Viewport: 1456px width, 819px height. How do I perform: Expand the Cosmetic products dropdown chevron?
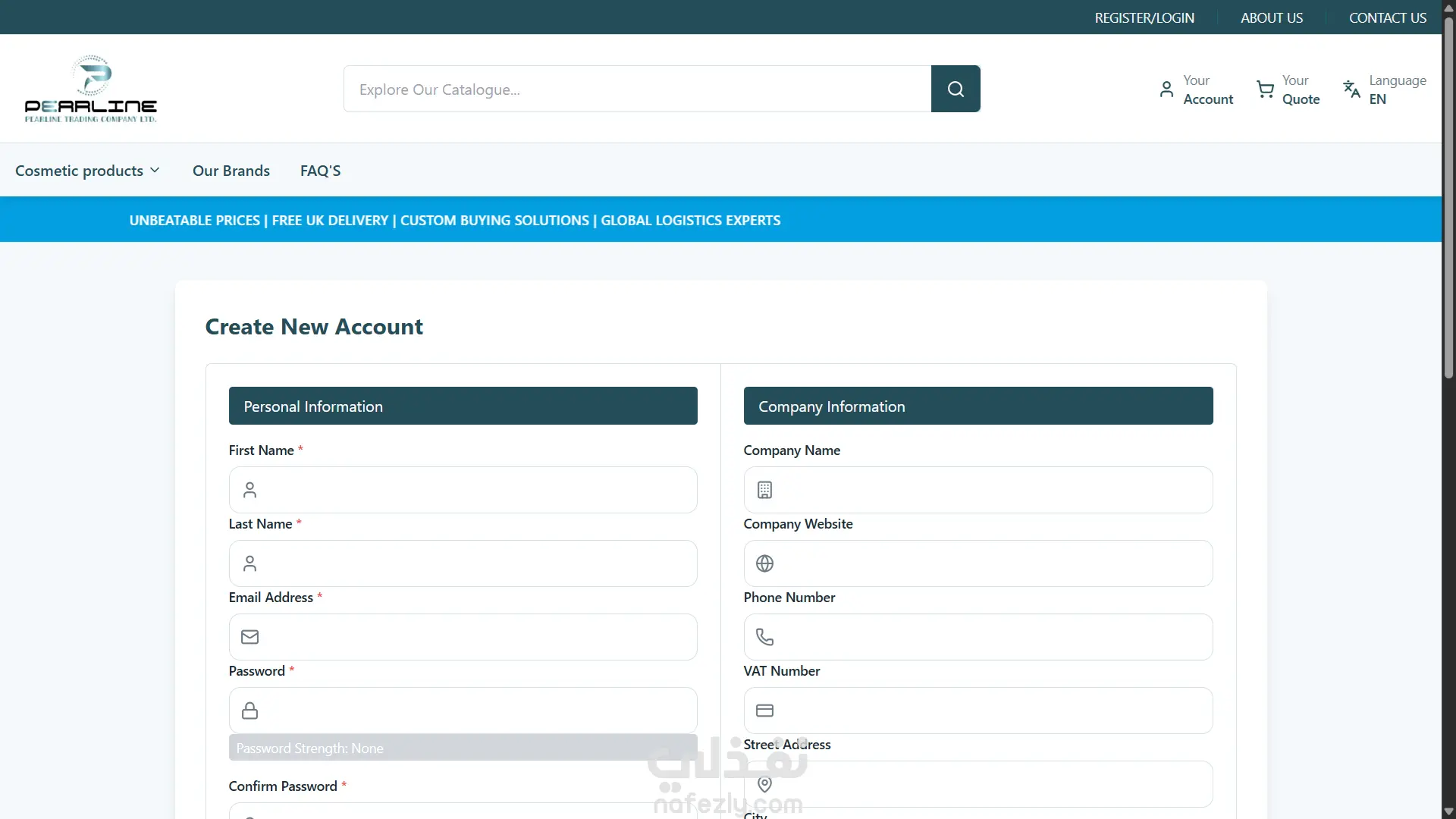click(x=155, y=171)
